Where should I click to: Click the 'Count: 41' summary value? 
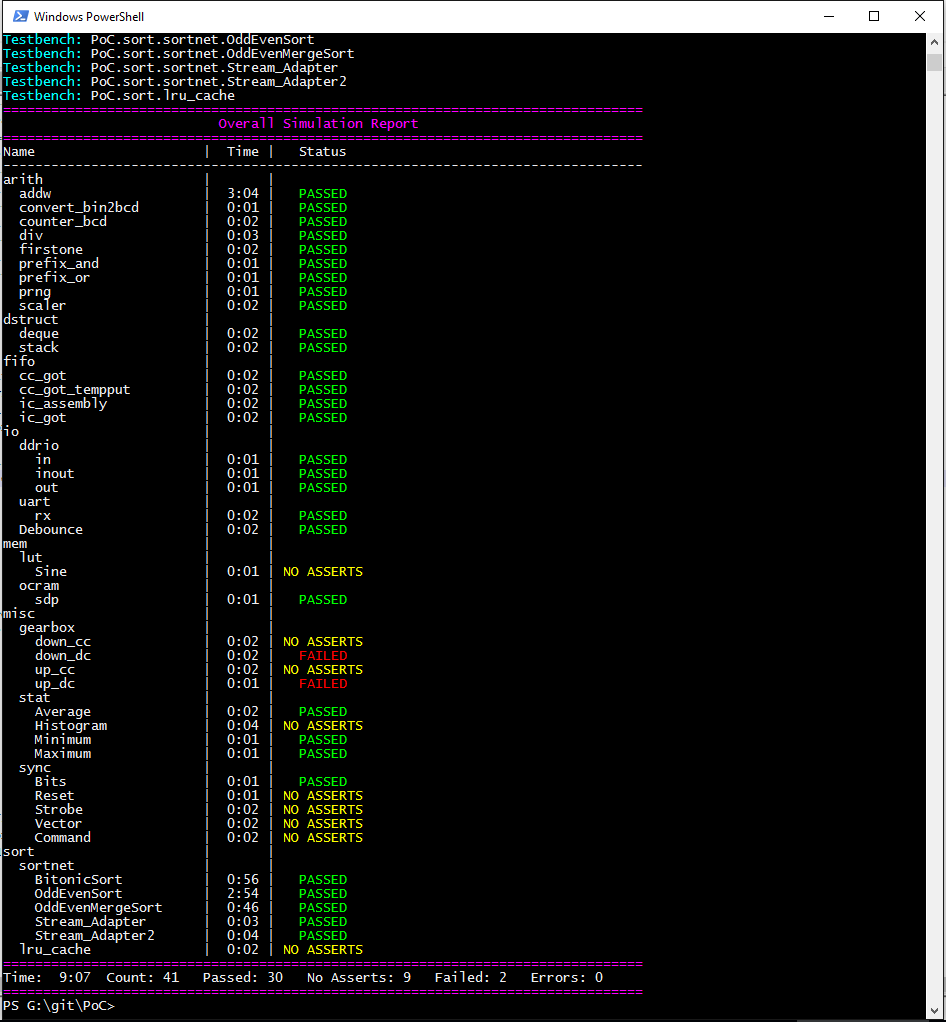[x=142, y=978]
